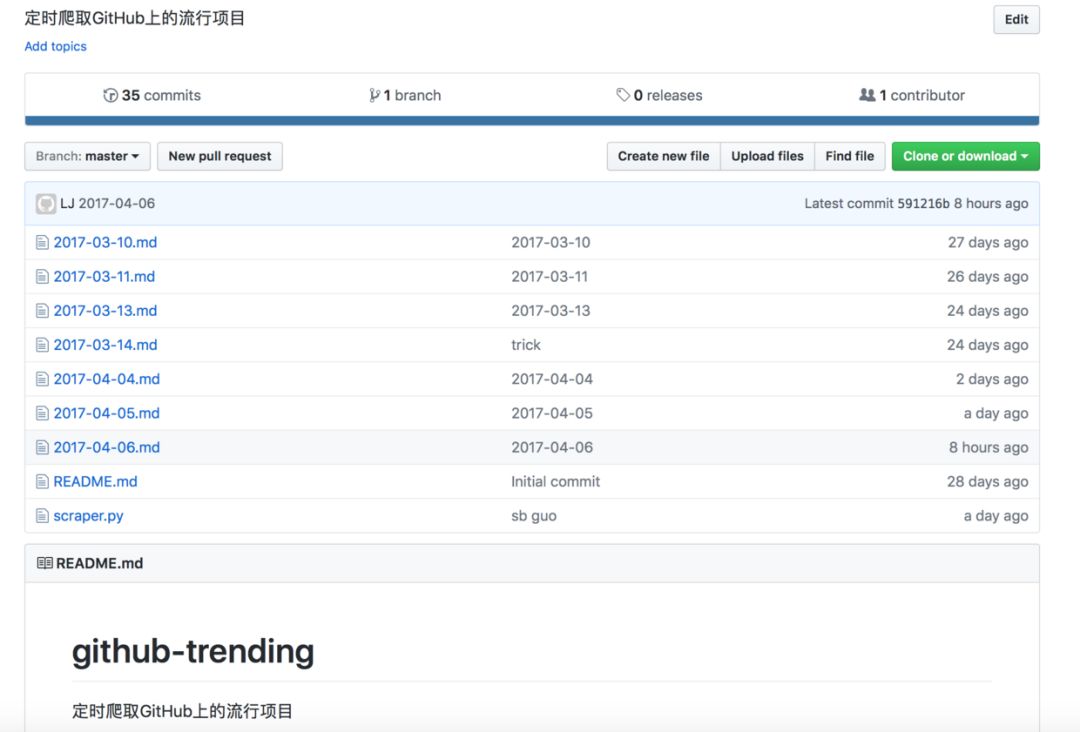
Task: Open the scraper.py file
Action: [88, 516]
